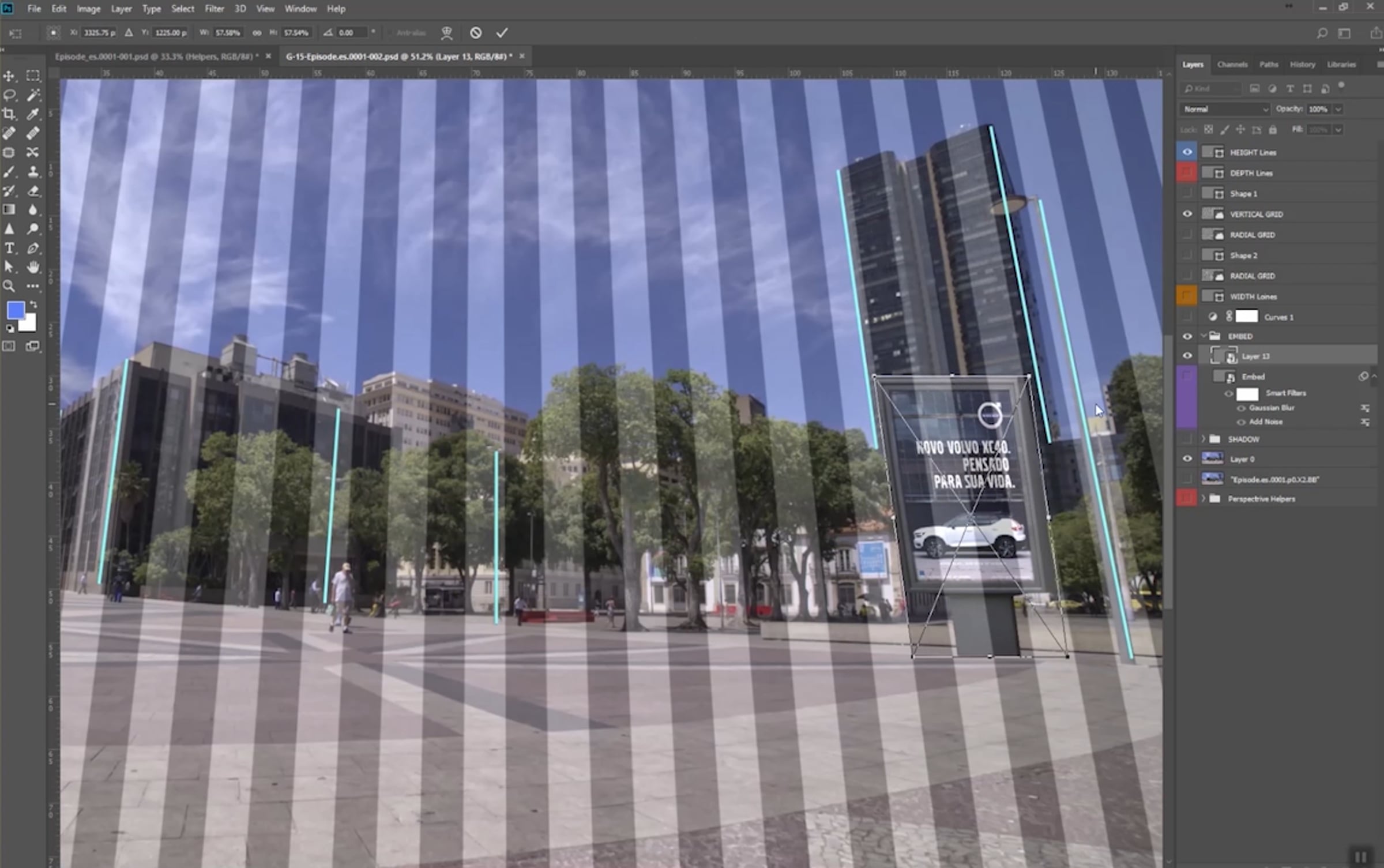Select the Horizontal Type tool
Image resolution: width=1384 pixels, height=868 pixels.
tap(9, 248)
